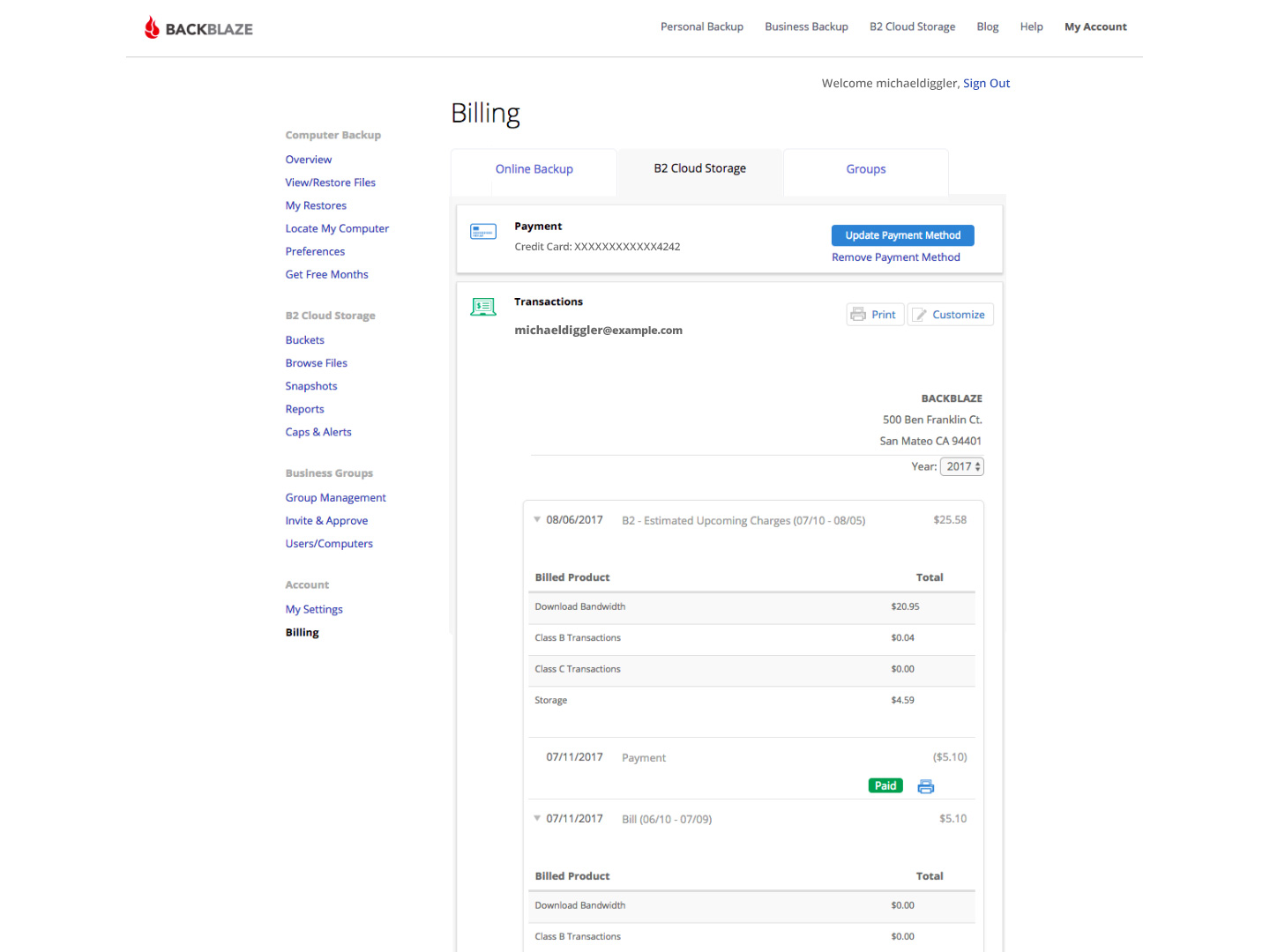This screenshot has height=952, width=1270.
Task: Click michaeldiggler@example.com email text
Action: pos(598,331)
